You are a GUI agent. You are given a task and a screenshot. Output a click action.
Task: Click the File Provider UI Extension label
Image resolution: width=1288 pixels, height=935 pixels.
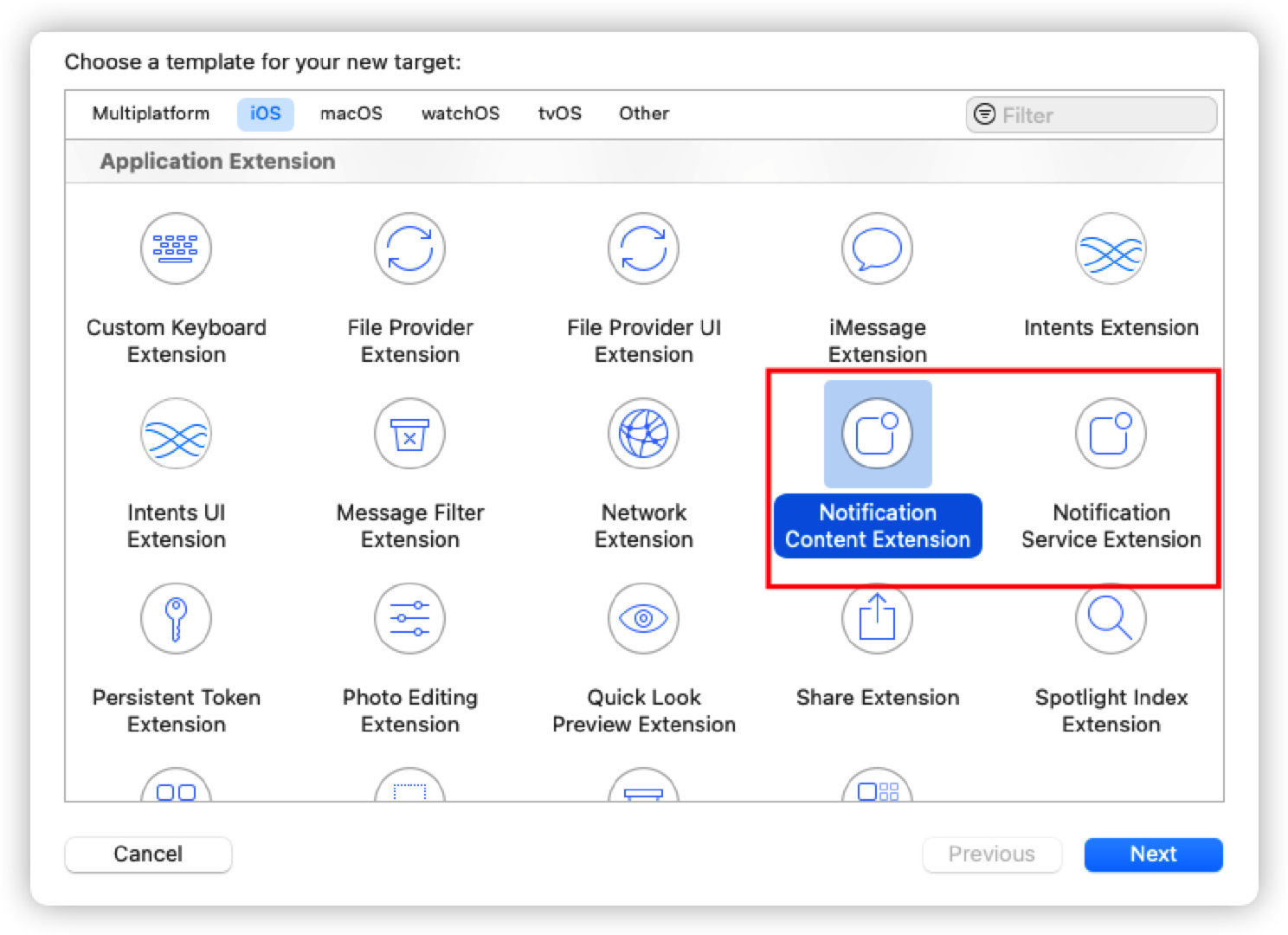[x=643, y=341]
